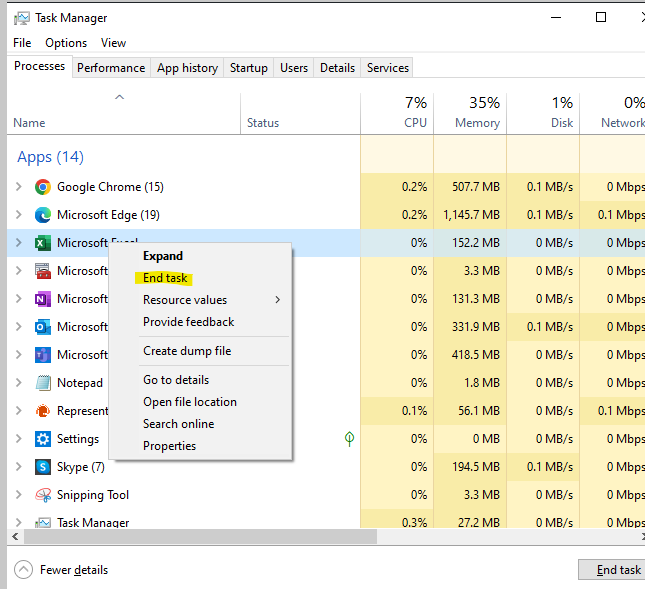The height and width of the screenshot is (589, 645).
Task: Expand the Outlook process chevron
Action: click(19, 327)
